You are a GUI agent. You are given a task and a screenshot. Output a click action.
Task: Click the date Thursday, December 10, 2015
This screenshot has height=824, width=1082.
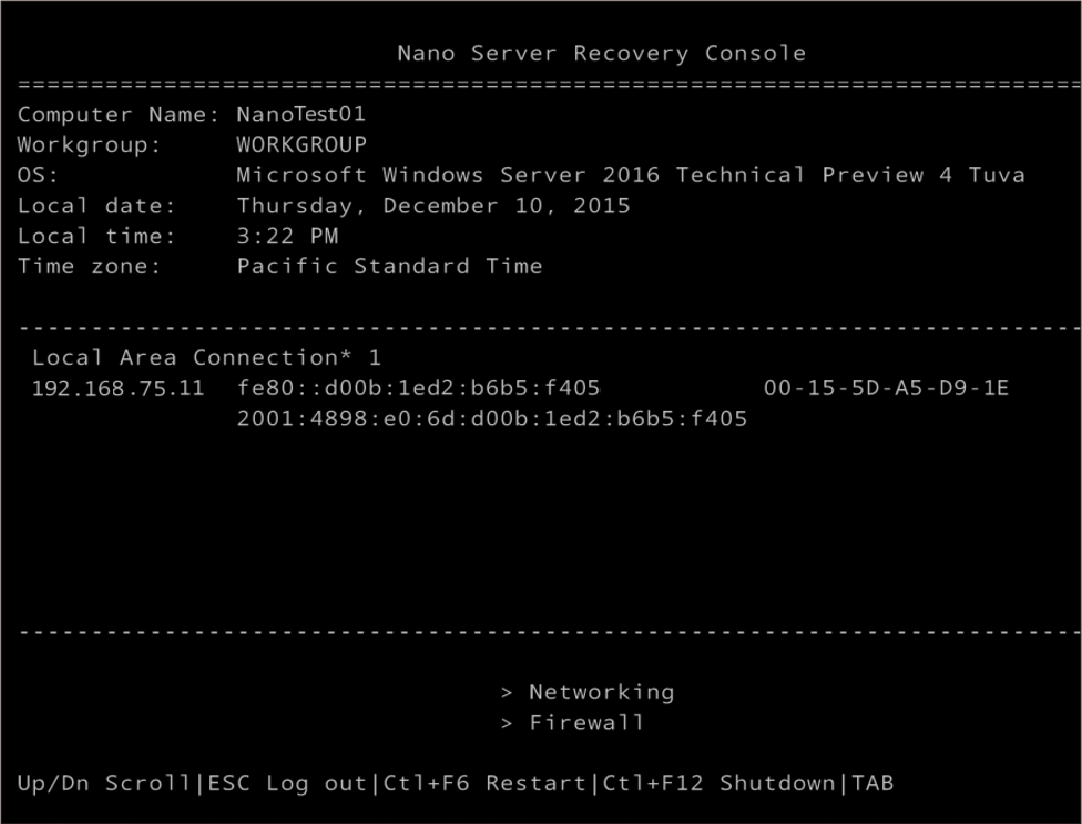point(433,206)
